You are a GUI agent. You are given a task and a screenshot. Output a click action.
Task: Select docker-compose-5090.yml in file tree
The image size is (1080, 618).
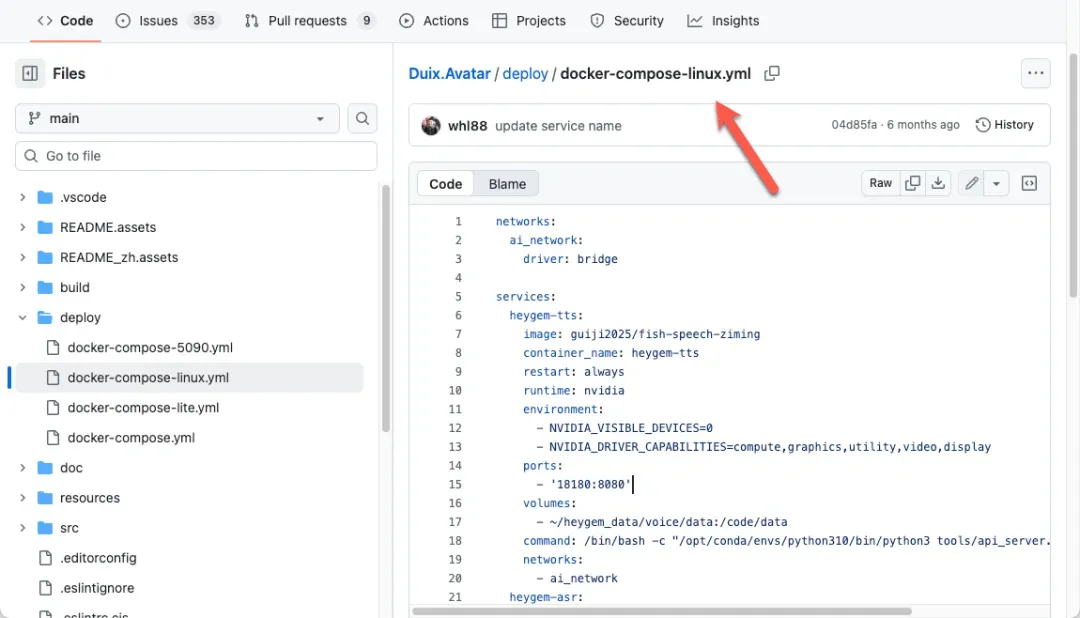click(150, 348)
